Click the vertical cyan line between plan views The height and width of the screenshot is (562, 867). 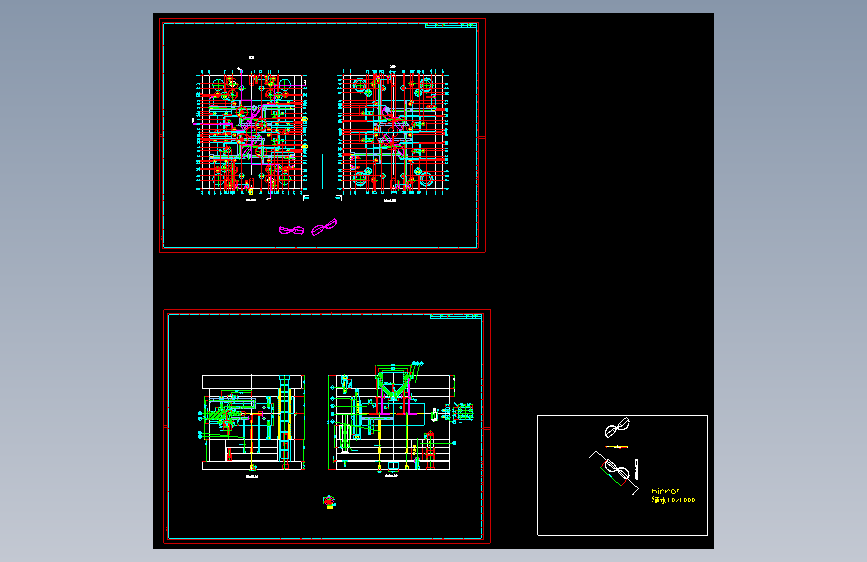pos(322,171)
